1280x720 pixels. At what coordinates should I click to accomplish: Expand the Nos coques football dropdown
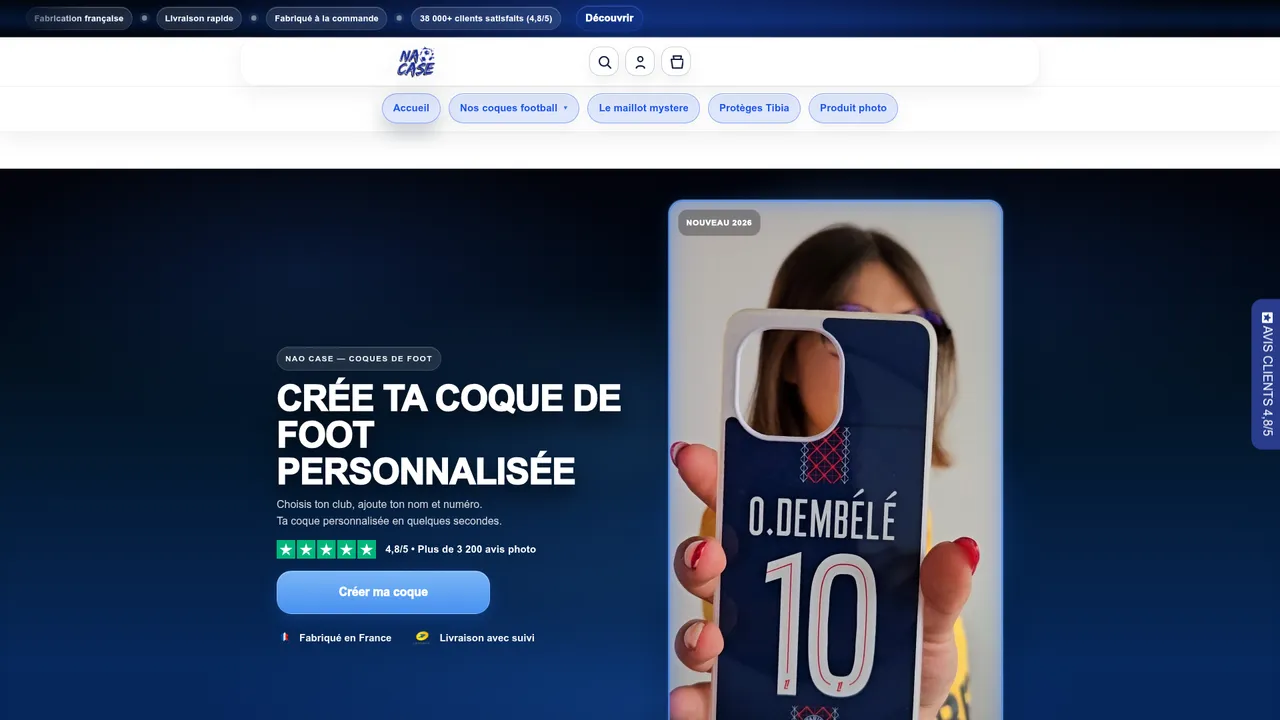click(x=513, y=108)
